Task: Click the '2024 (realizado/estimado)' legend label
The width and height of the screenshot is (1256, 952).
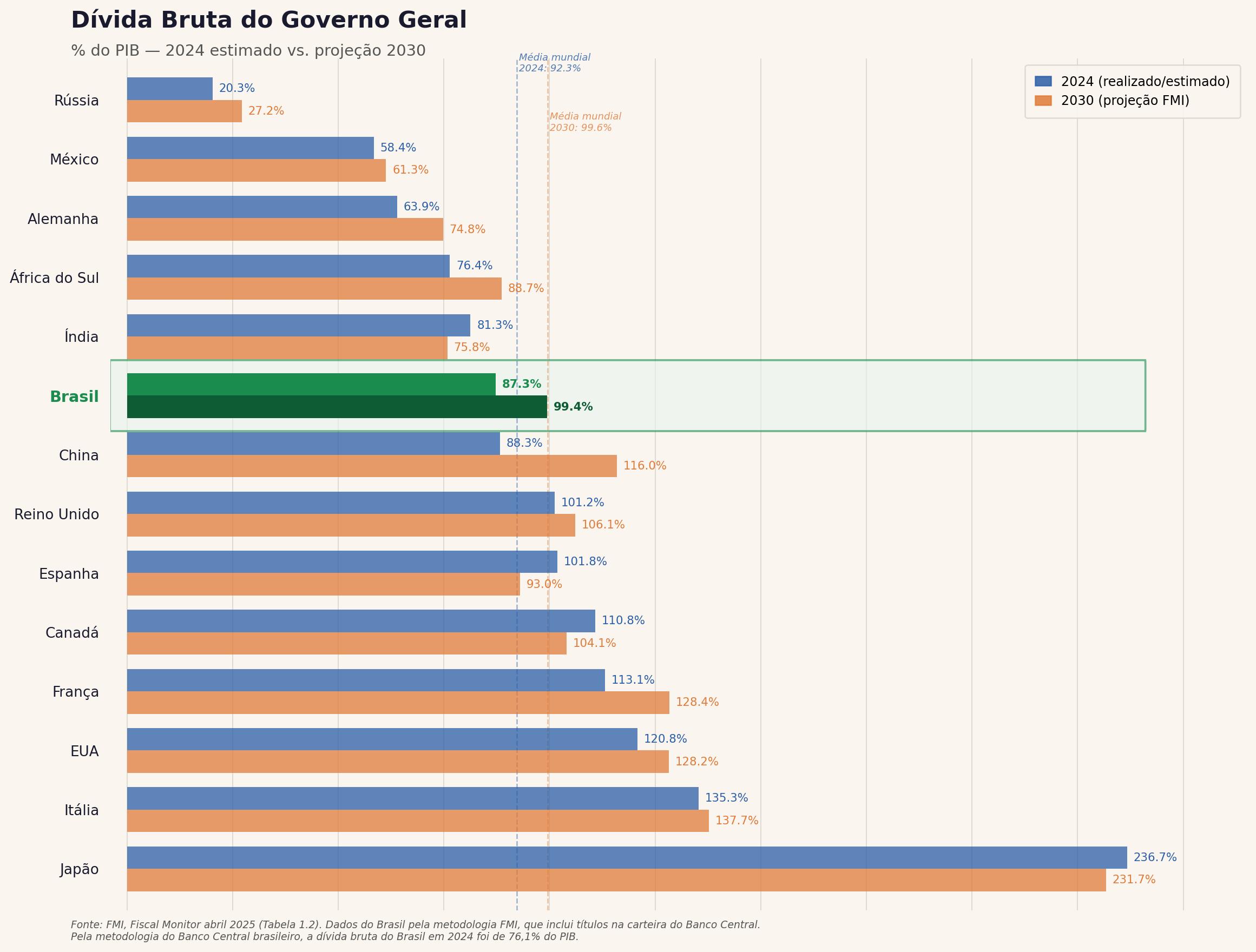Action: (1145, 82)
